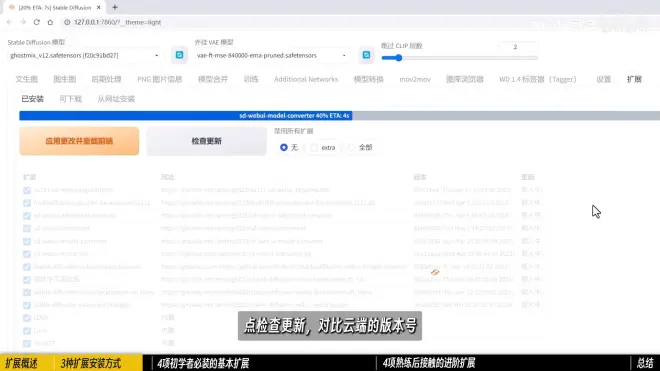Viewport: 660px width, 371px height.
Task: Open the sd-webui-controlnet repository URL
Action: pyautogui.click(x=234, y=228)
